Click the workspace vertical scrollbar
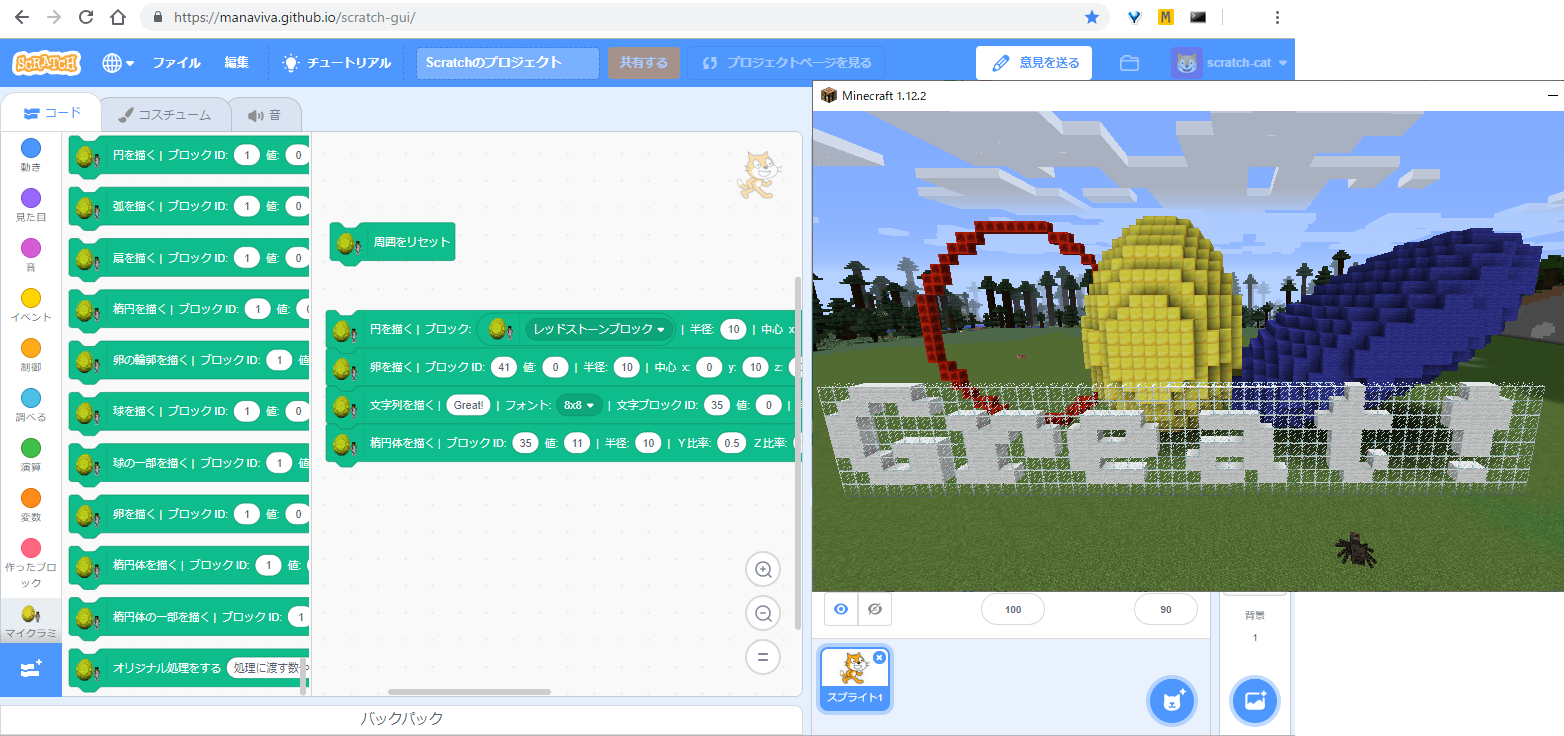Viewport: 1564px width, 736px height. (x=797, y=453)
